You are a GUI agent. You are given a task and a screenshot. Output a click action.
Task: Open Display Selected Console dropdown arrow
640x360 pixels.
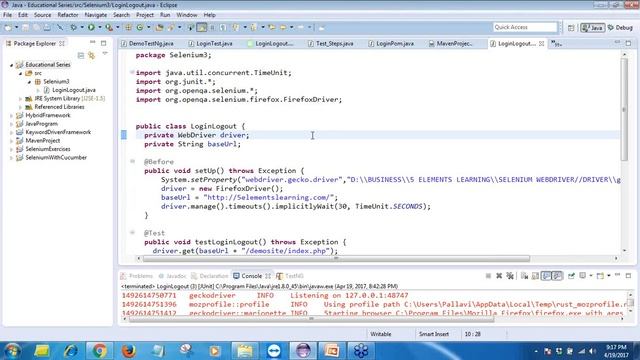point(591,276)
